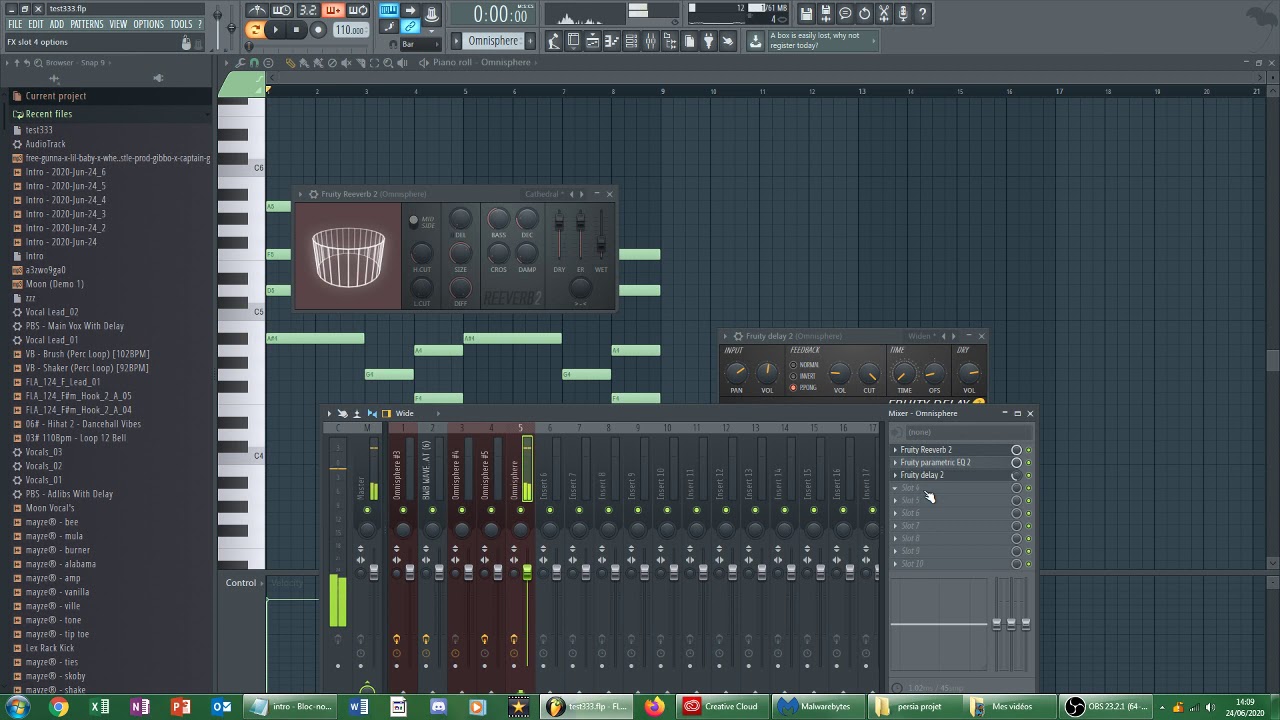Open Fruity delay 2 gear settings

[738, 336]
